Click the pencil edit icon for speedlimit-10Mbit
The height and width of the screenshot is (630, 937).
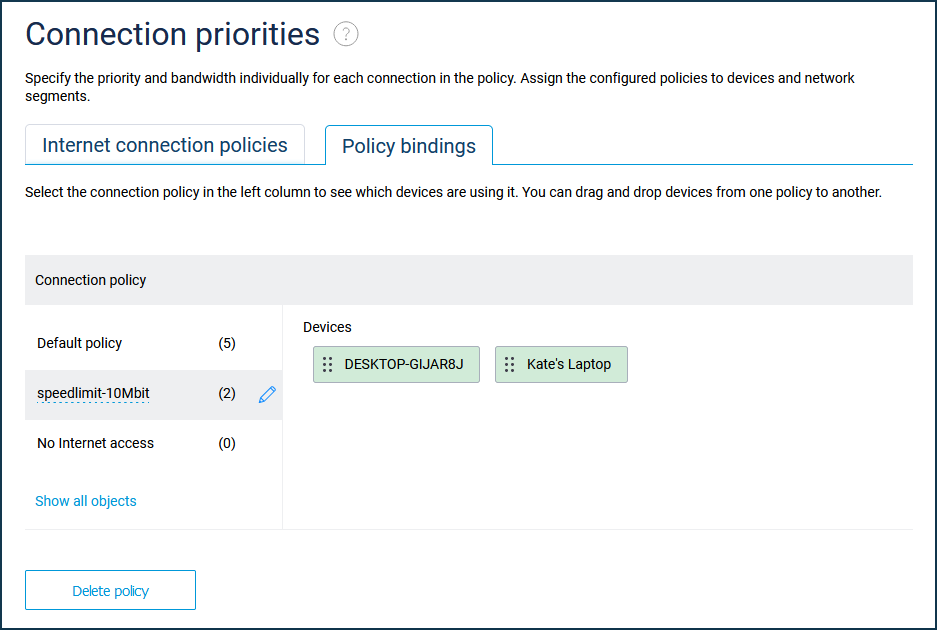point(267,394)
